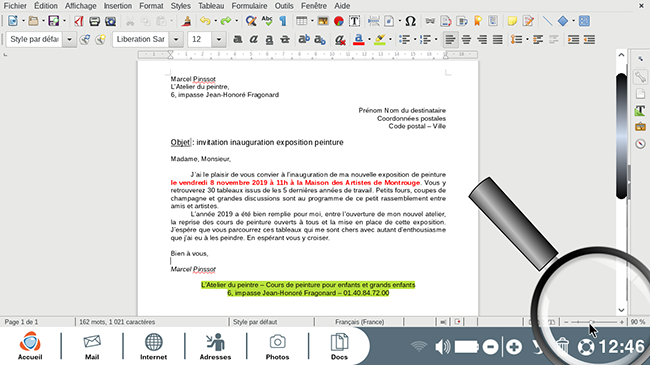This screenshot has width=650, height=365.
Task: Toggle bulleted list
Action: 404,39
